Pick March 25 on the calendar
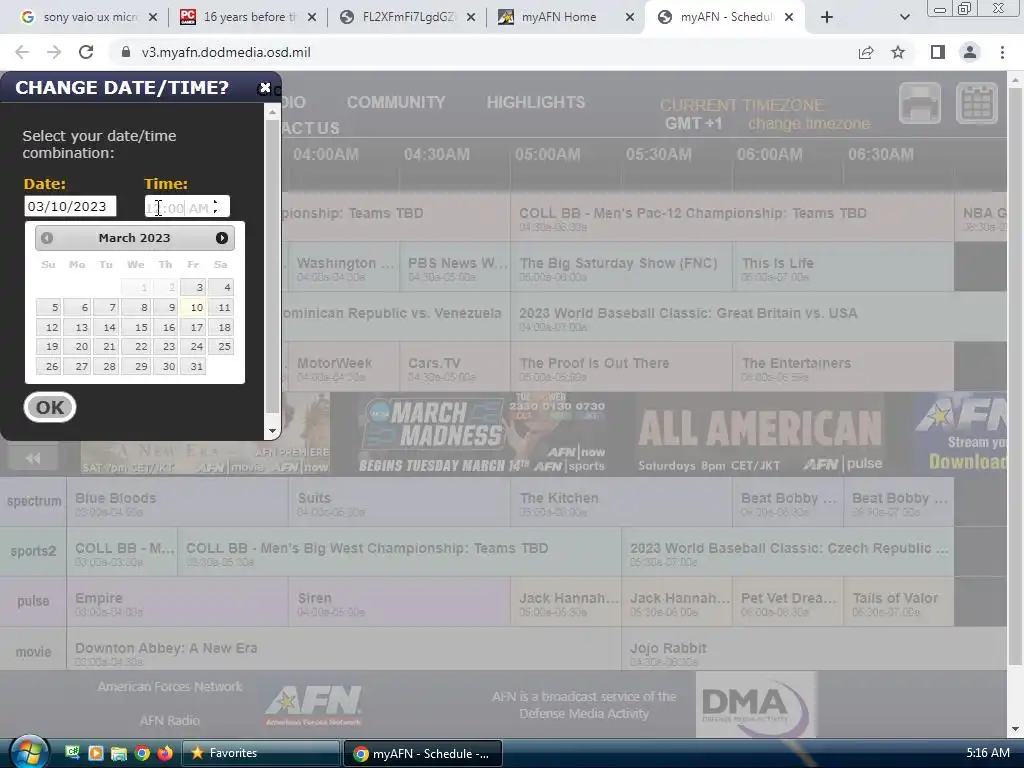1024x768 pixels. pos(221,347)
